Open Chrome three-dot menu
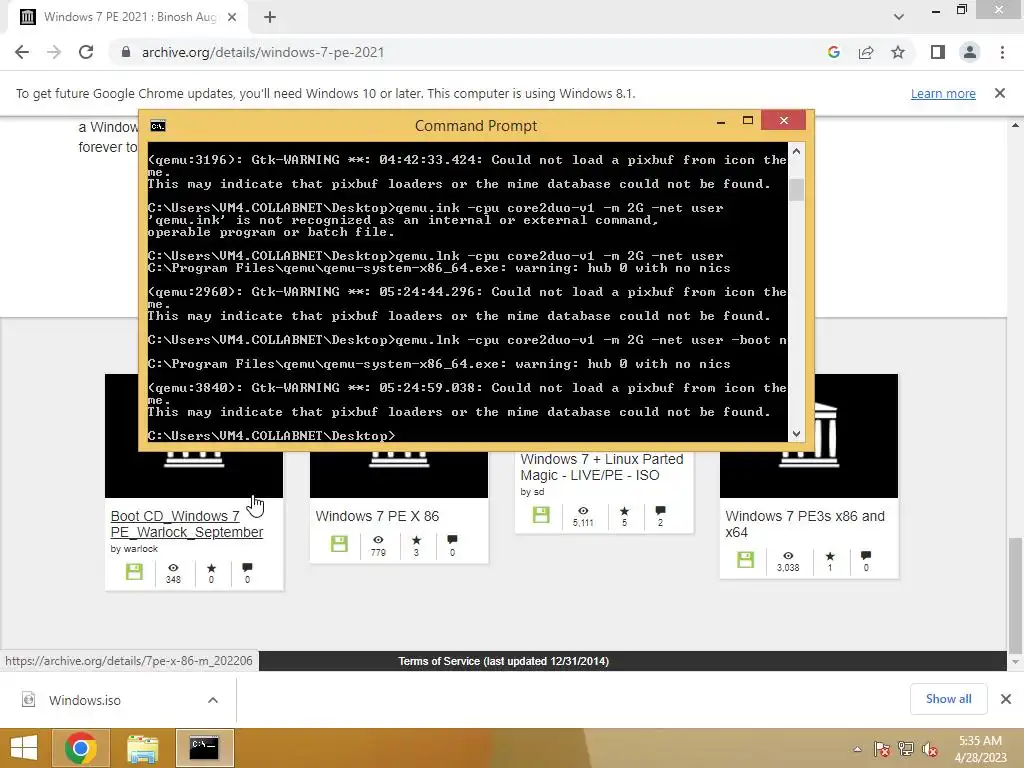The height and width of the screenshot is (768, 1024). tap(1002, 52)
